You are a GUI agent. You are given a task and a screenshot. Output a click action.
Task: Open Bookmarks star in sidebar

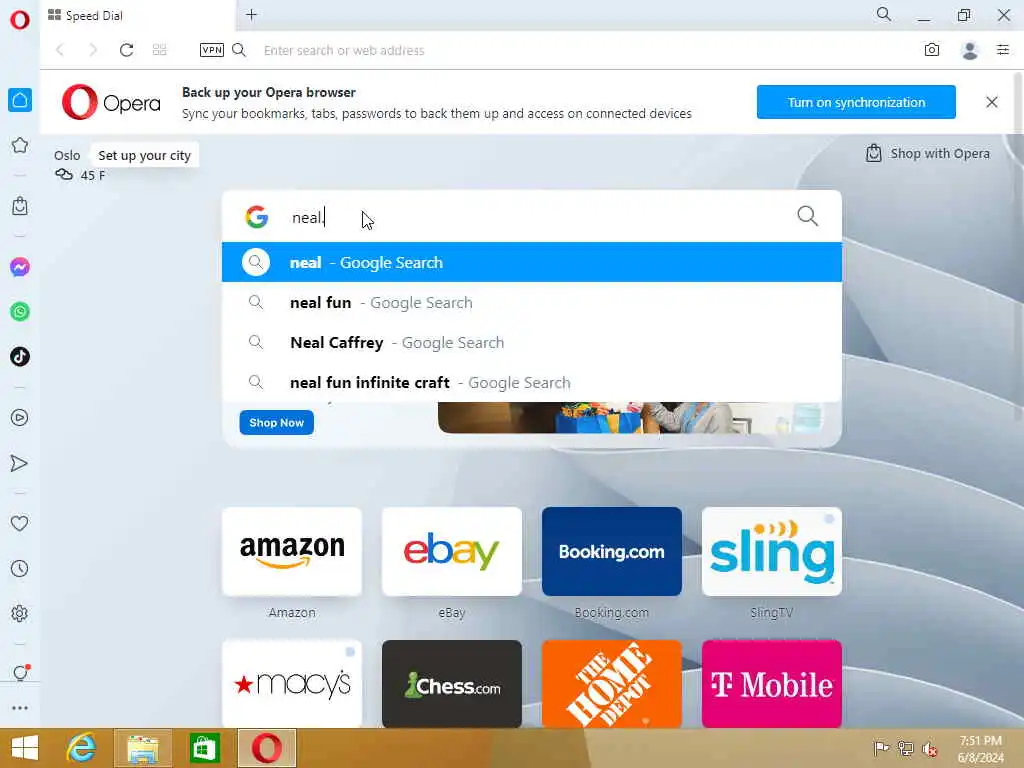[x=20, y=145]
